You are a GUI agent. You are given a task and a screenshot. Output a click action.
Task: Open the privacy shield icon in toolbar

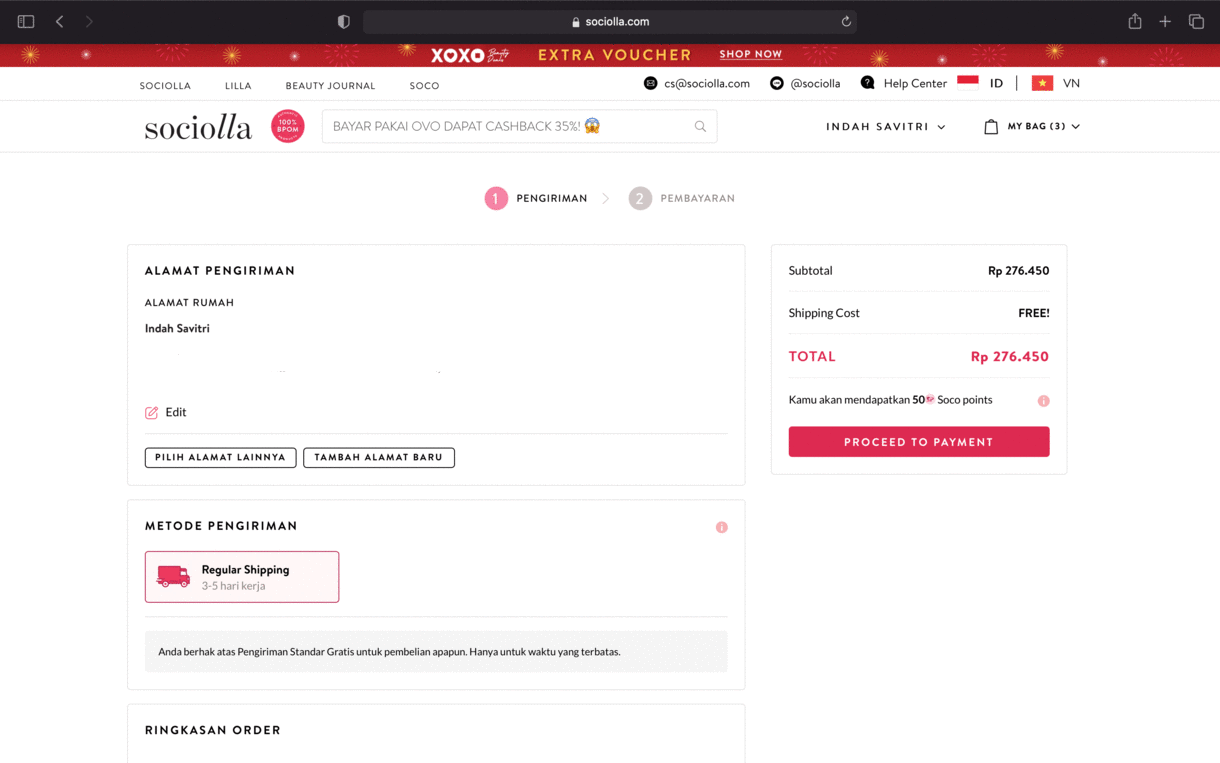pyautogui.click(x=344, y=21)
